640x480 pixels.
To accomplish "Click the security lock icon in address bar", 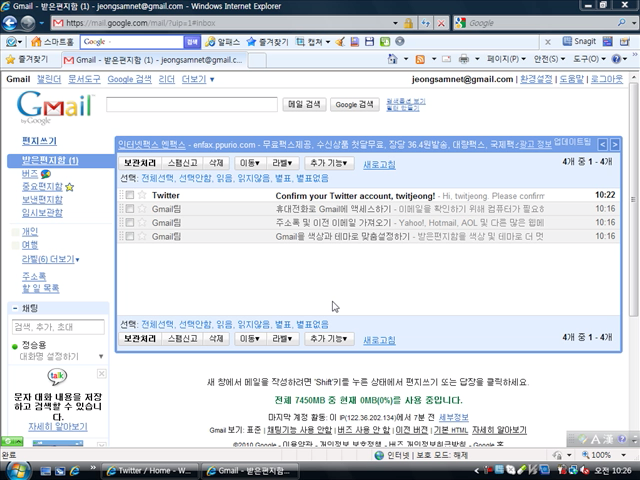I will [408, 23].
